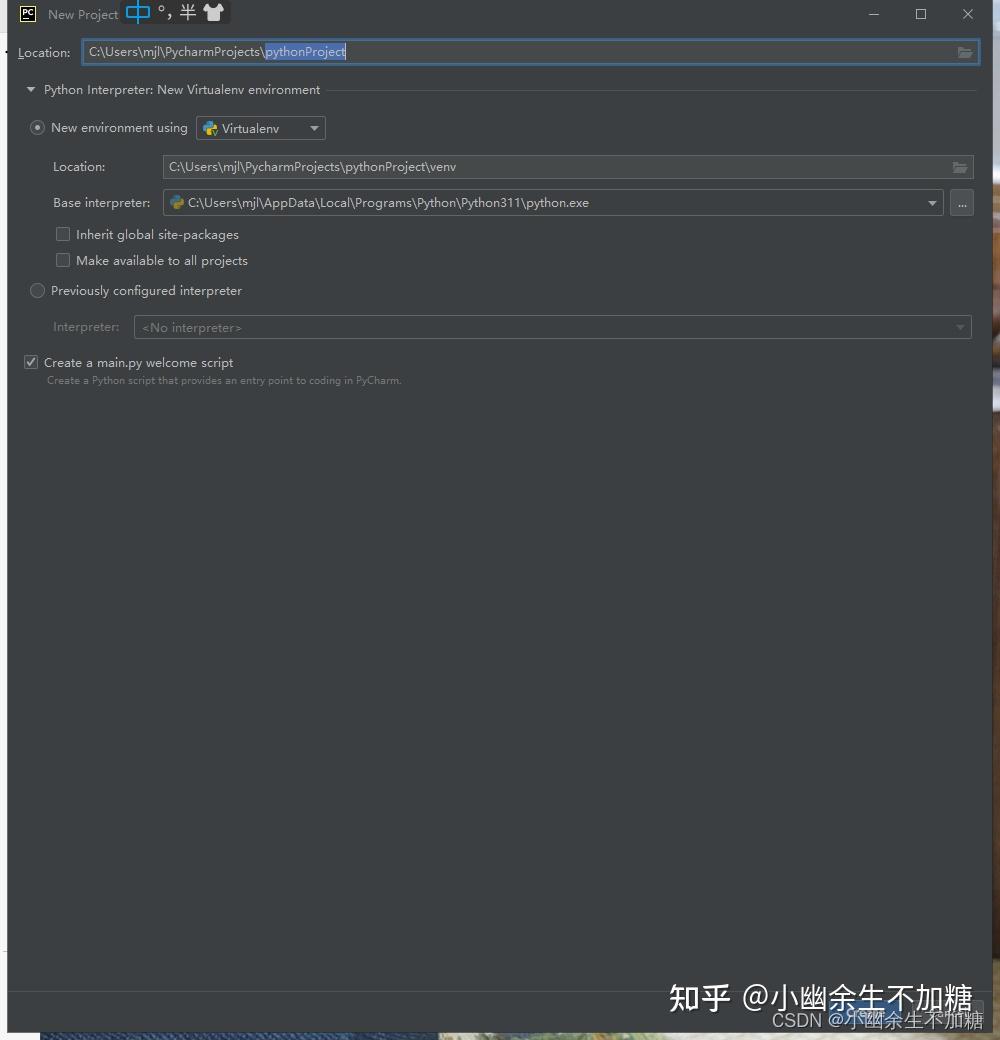
Task: Open the No interpreter dropdown
Action: pos(958,327)
